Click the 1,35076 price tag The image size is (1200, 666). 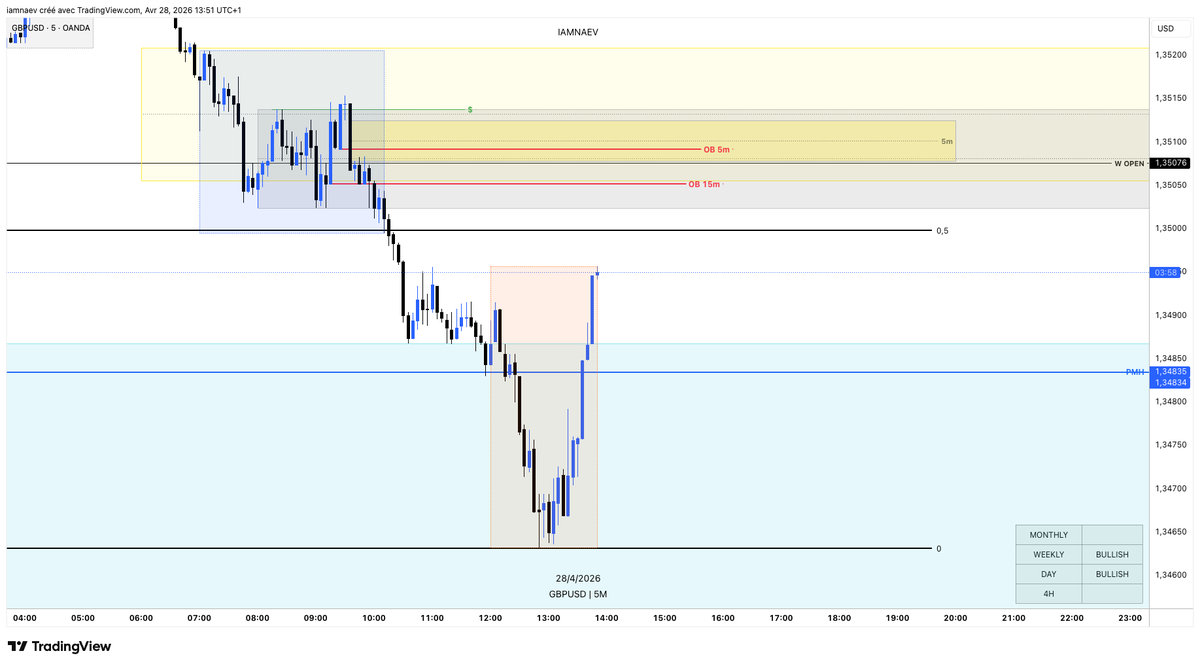click(x=1170, y=163)
